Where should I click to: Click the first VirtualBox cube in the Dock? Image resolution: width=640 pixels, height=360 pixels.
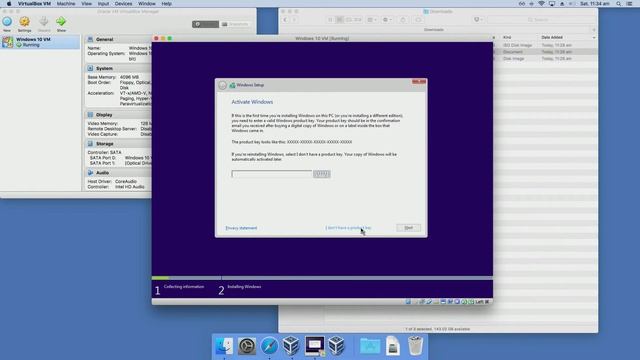[291, 346]
